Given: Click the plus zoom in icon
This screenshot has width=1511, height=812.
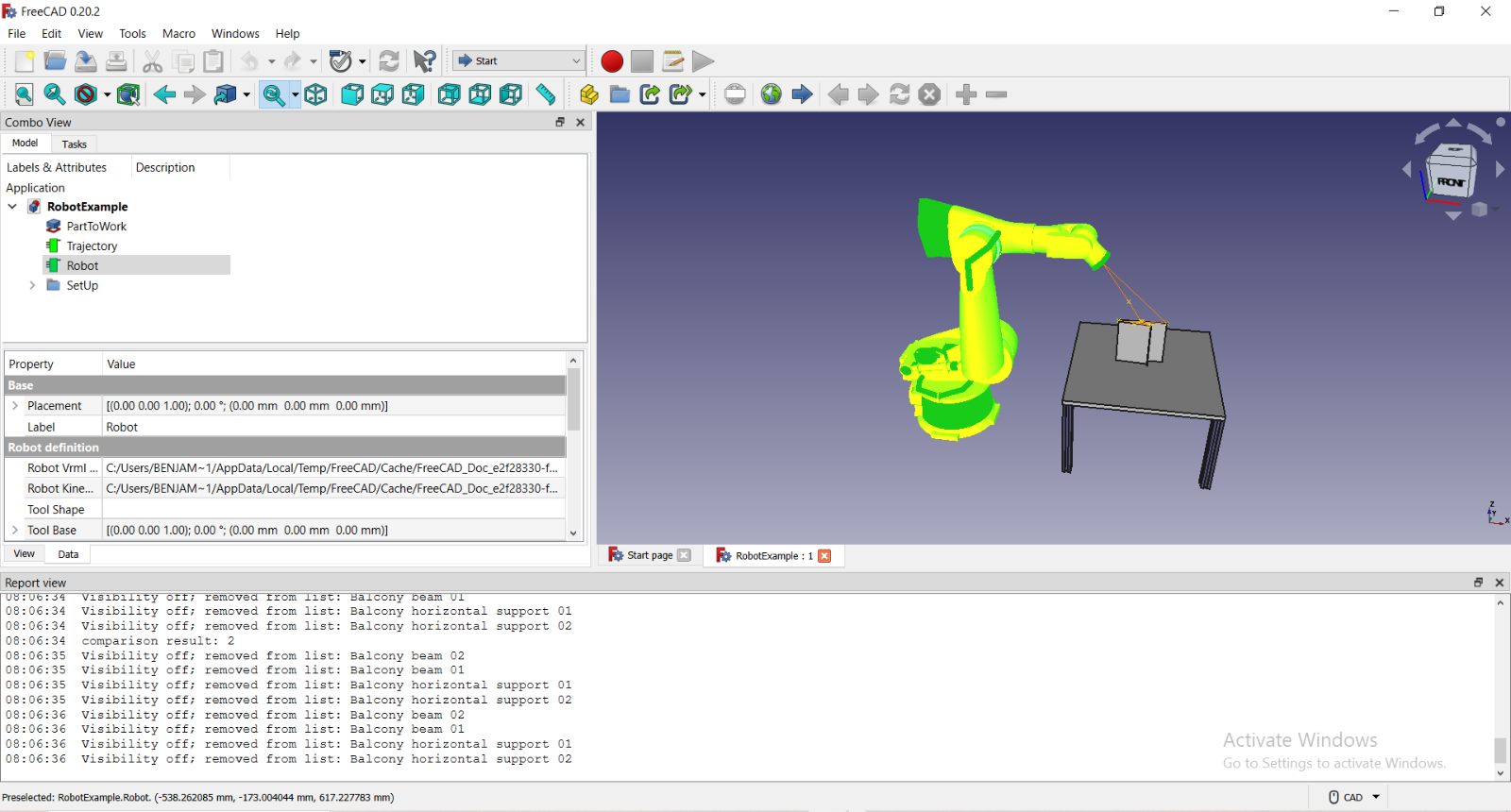Looking at the screenshot, I should pyautogui.click(x=966, y=94).
